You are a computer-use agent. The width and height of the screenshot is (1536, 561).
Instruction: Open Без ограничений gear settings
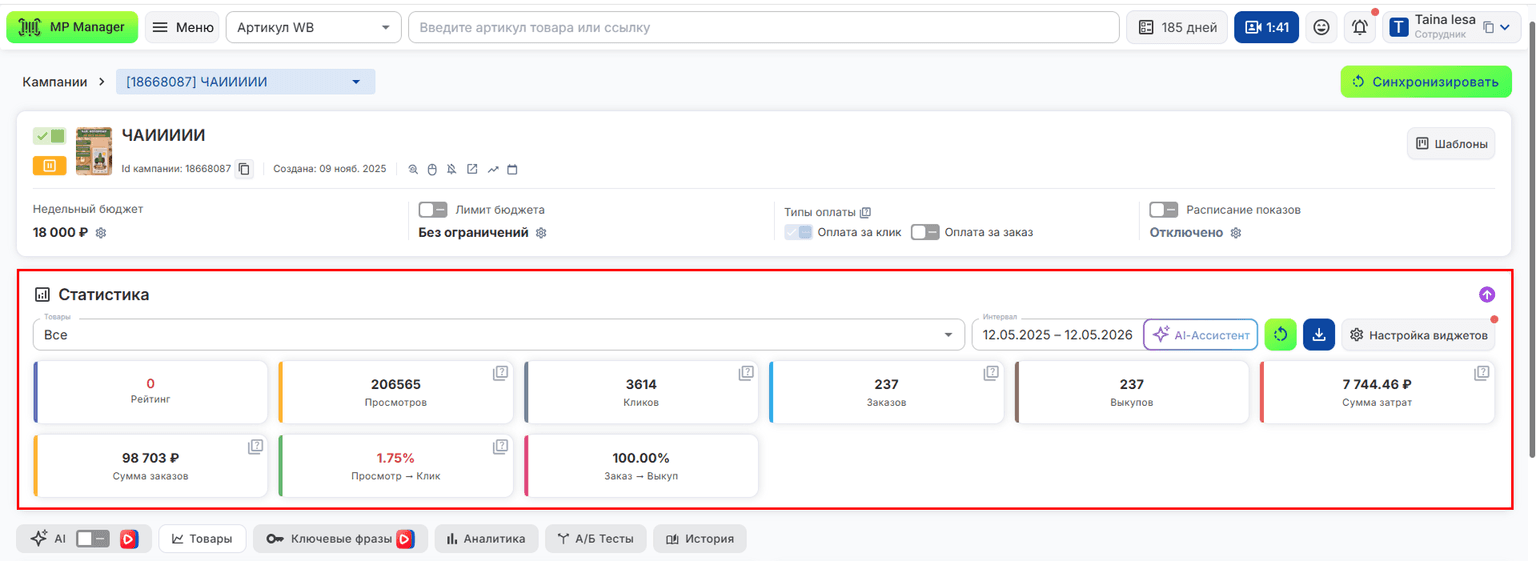(541, 233)
